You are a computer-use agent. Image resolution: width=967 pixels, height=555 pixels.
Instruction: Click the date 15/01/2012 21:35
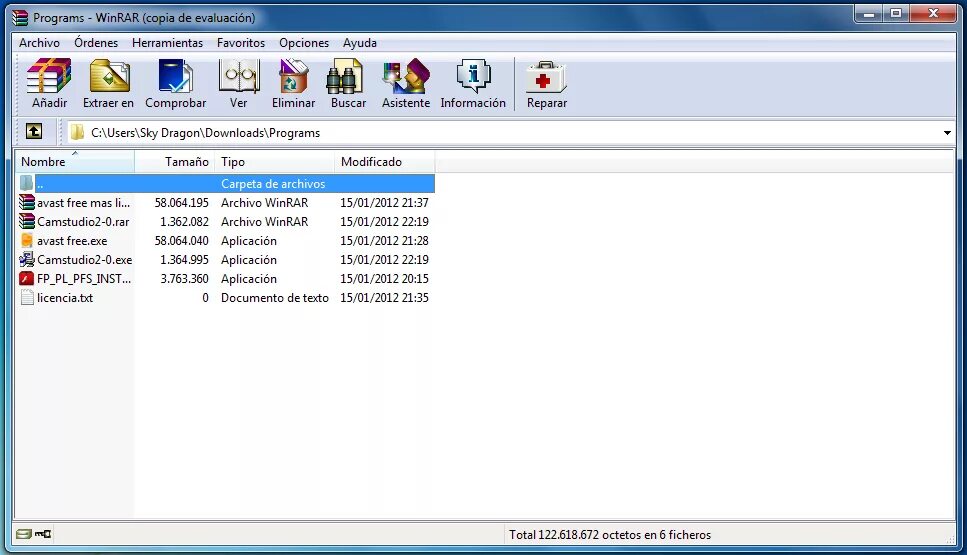pos(384,298)
